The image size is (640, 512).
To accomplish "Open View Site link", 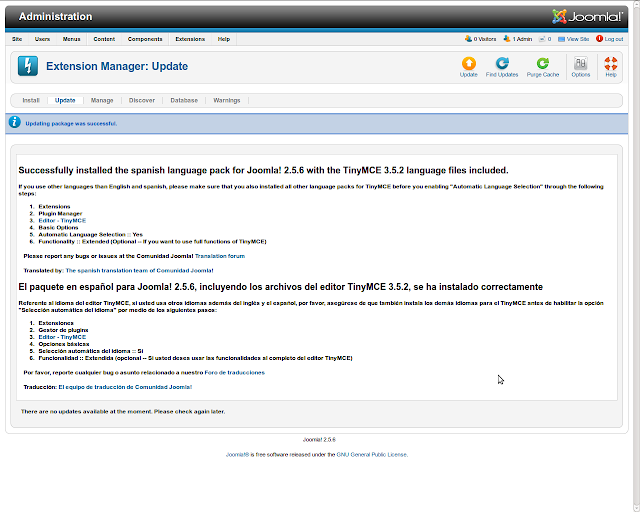I will coord(573,39).
